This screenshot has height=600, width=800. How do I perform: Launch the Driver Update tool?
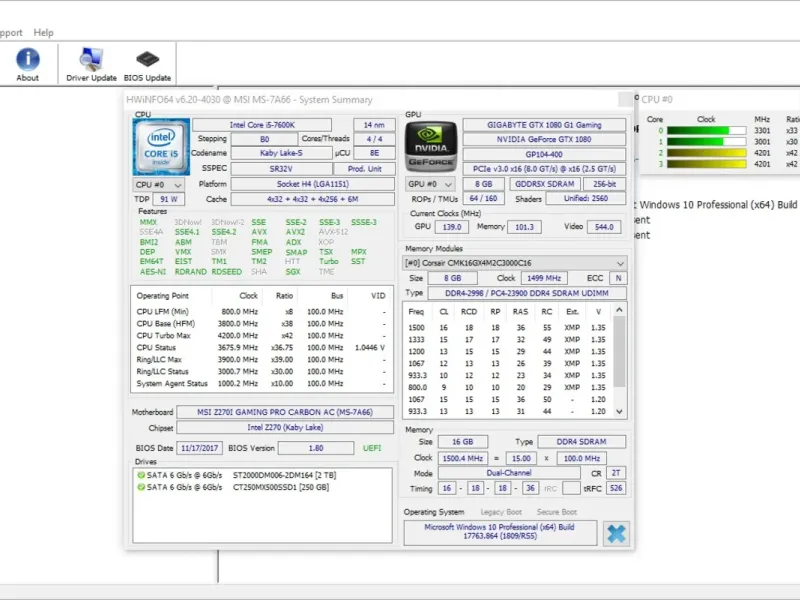click(91, 64)
